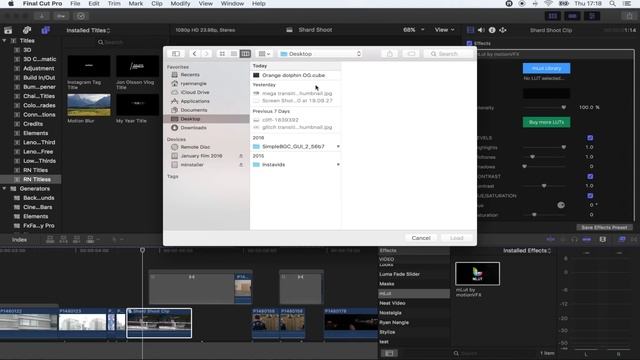Adjust Intensity slider in mLut
This screenshot has height=360, width=640.
coord(563,107)
